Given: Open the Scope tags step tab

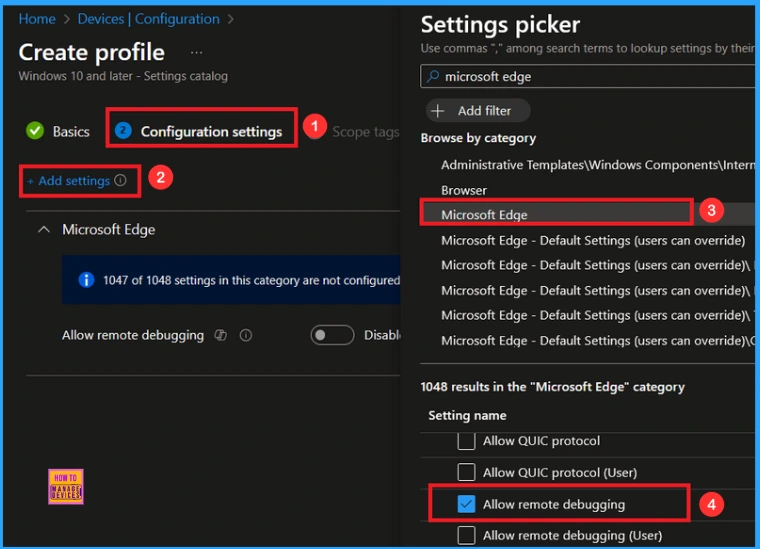Looking at the screenshot, I should point(365,132).
